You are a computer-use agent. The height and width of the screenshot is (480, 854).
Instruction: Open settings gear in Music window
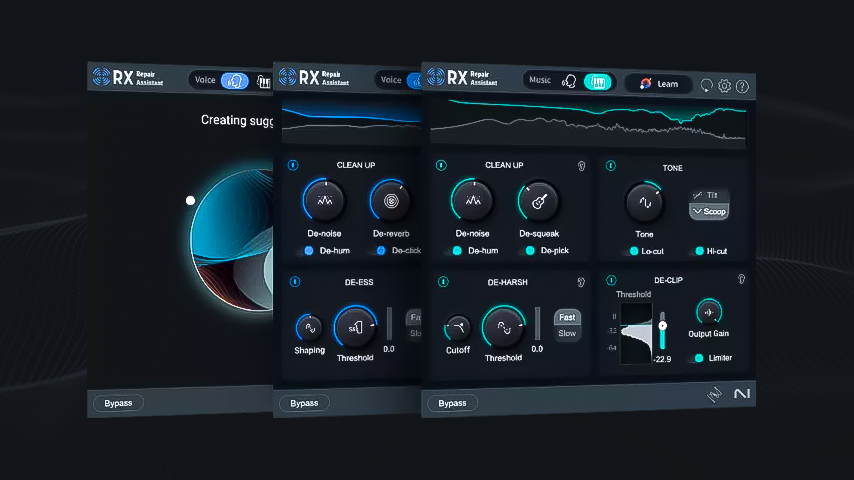pos(724,86)
